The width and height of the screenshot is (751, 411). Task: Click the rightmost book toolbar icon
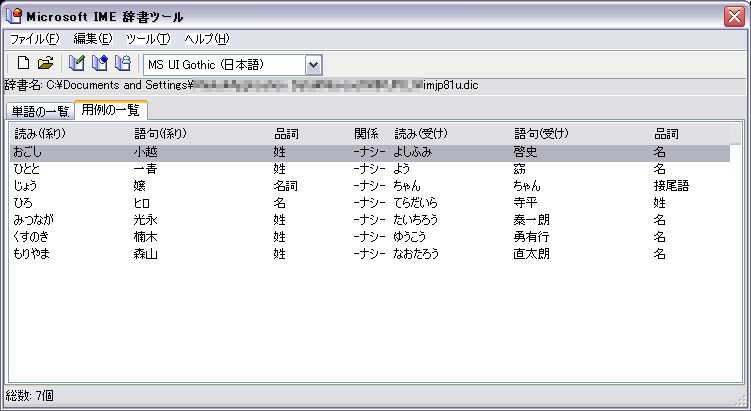tap(122, 64)
